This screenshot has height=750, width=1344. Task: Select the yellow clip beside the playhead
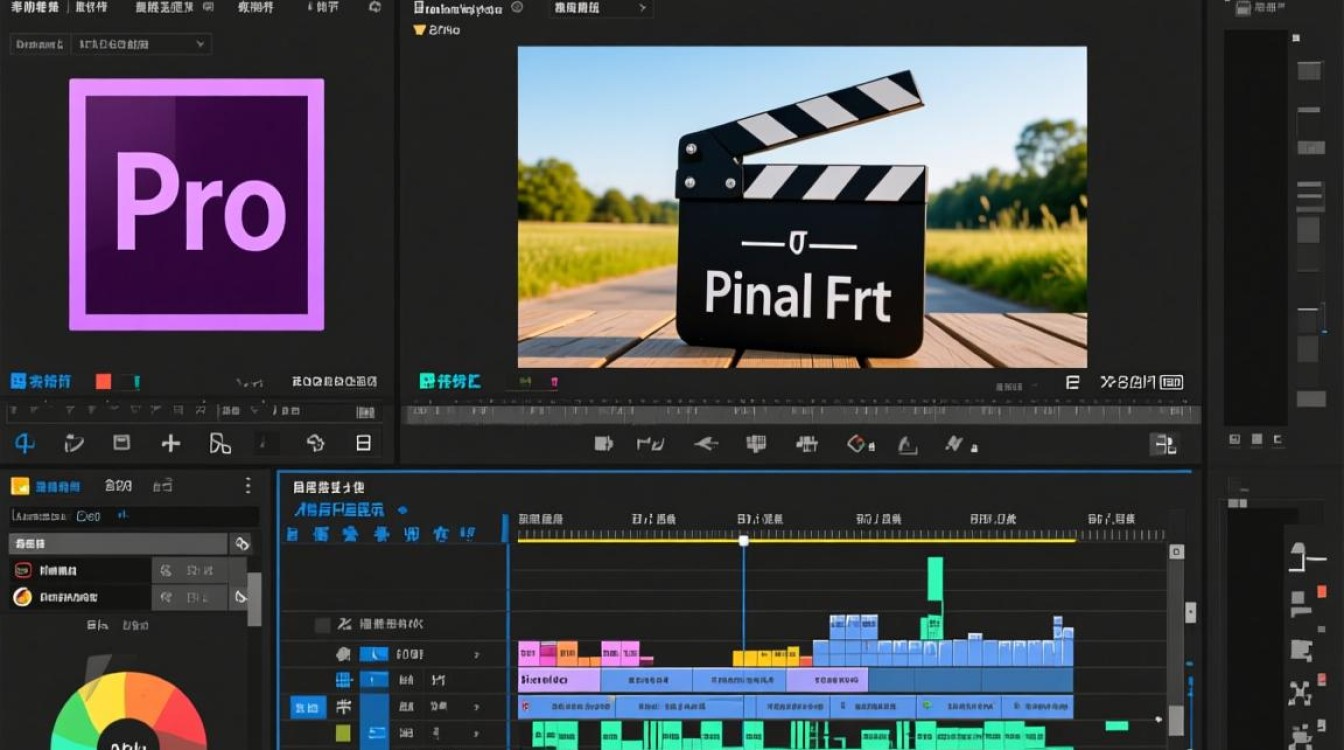pos(766,657)
